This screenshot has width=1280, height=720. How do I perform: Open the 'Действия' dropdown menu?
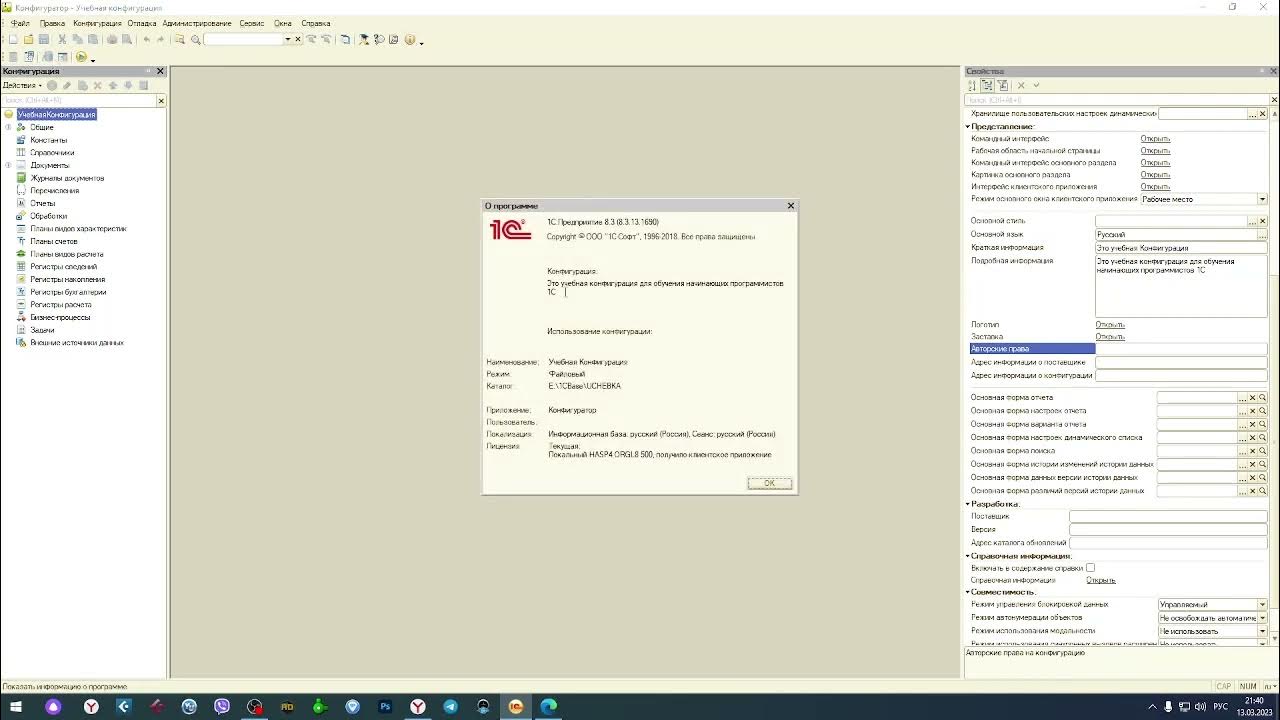pyautogui.click(x=22, y=85)
